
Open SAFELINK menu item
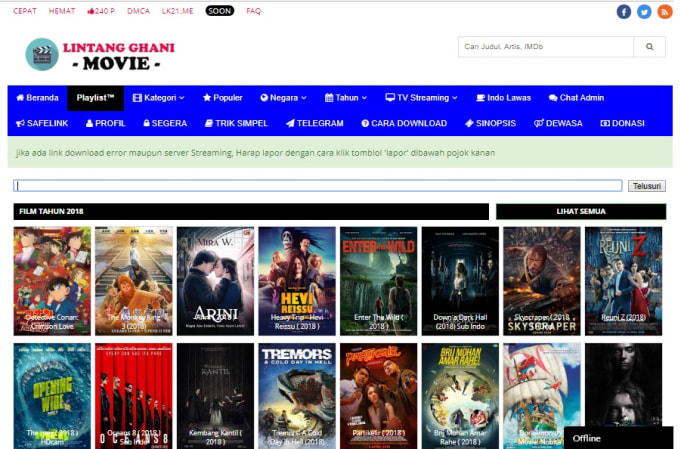(42, 124)
